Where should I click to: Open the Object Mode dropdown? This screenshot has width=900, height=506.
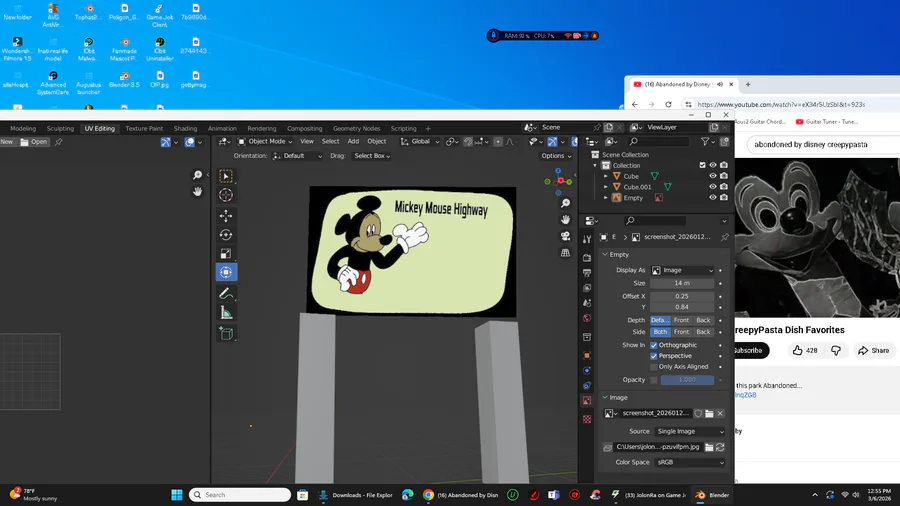[266, 142]
